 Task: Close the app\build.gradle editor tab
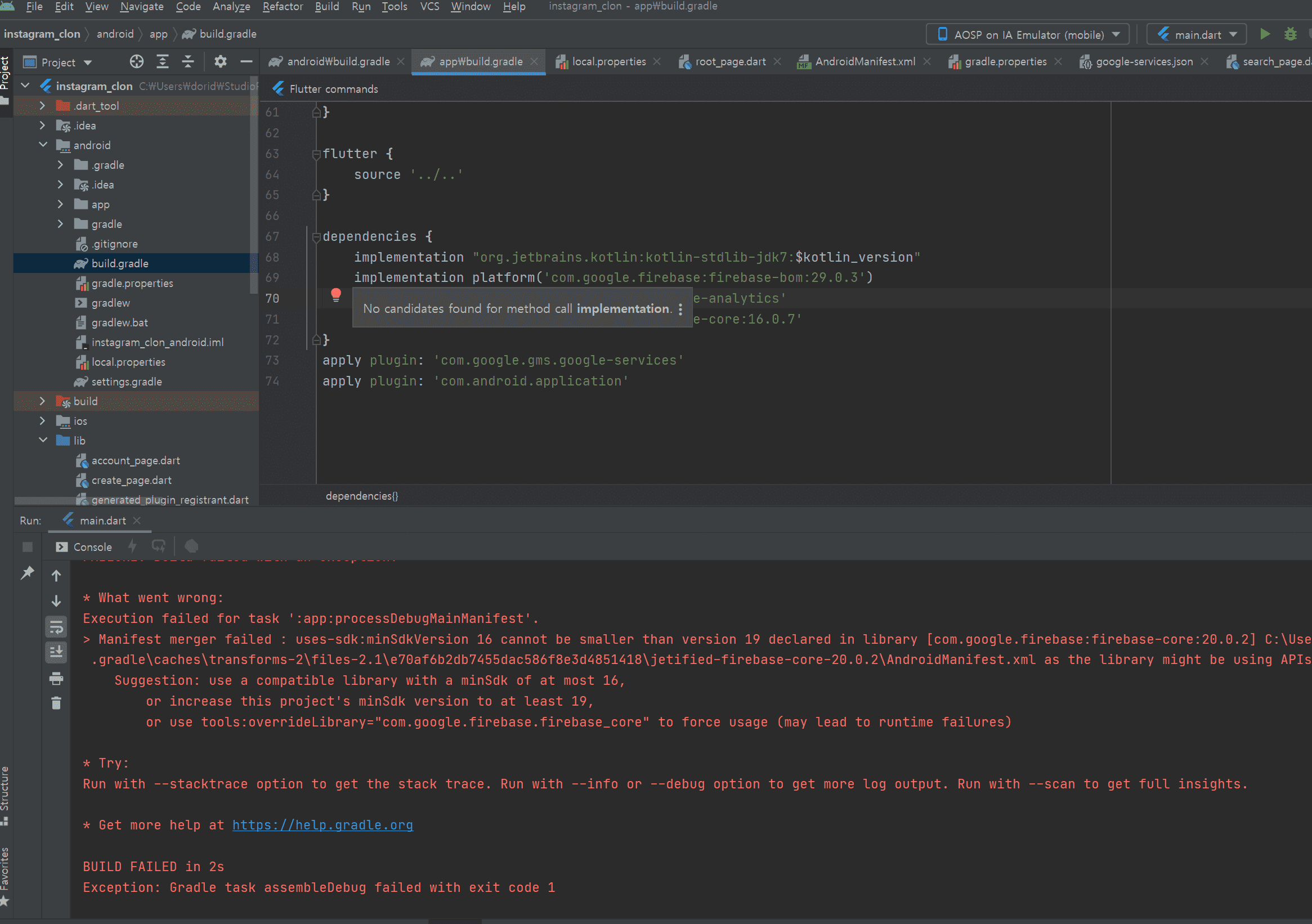pos(534,62)
